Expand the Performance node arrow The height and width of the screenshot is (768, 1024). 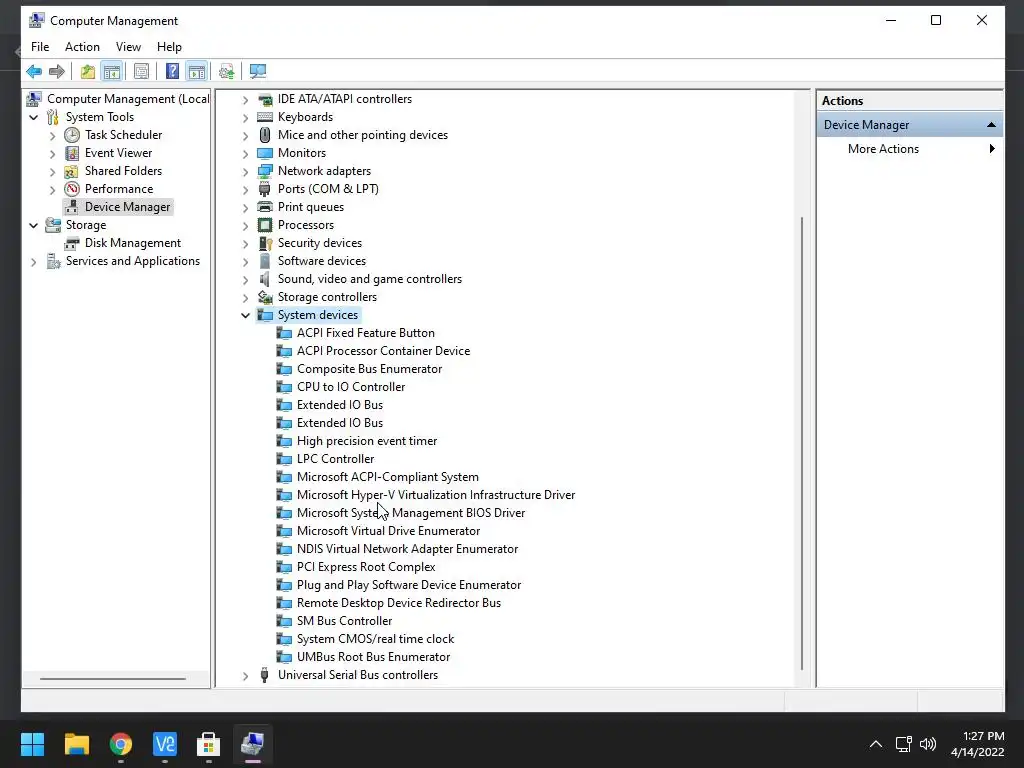pos(53,190)
